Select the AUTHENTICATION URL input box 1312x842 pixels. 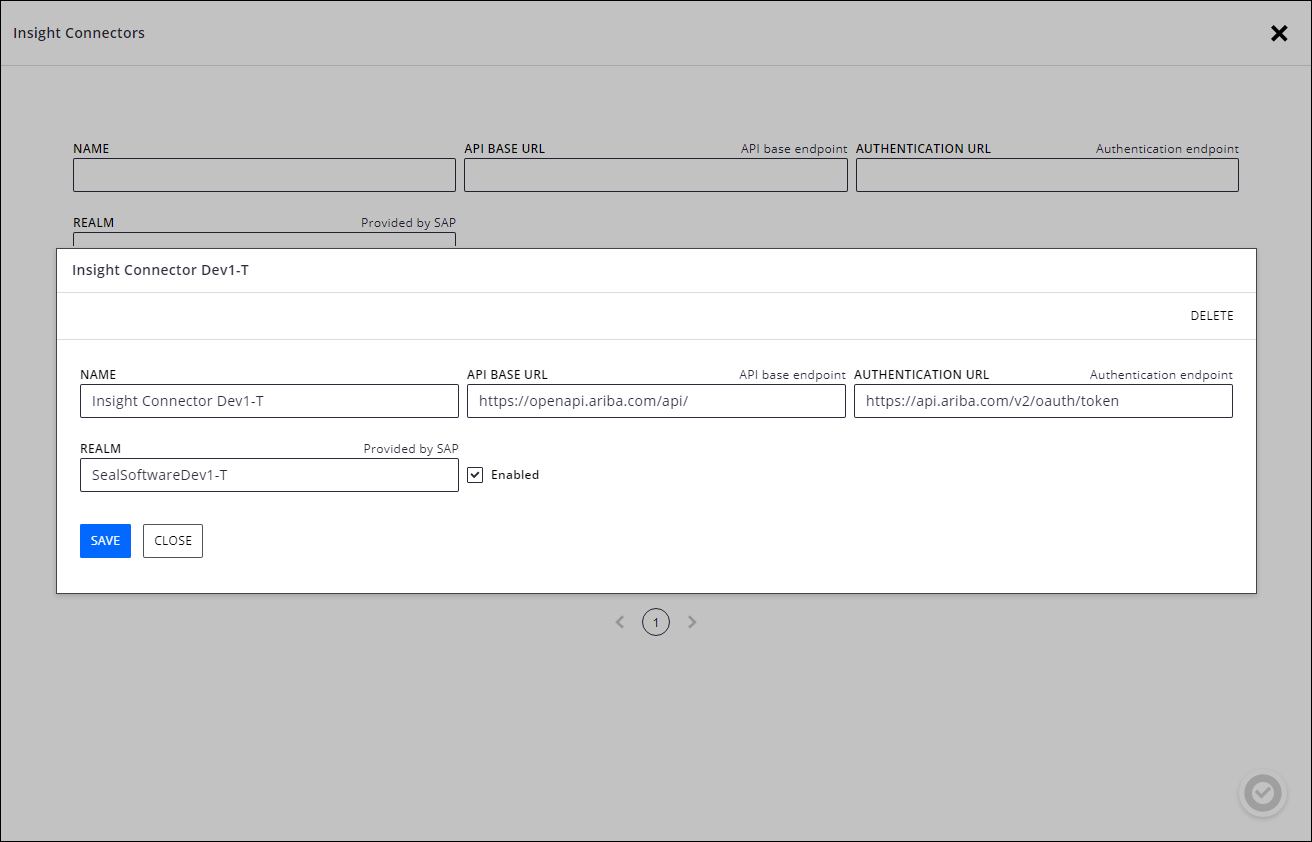pos(1043,401)
